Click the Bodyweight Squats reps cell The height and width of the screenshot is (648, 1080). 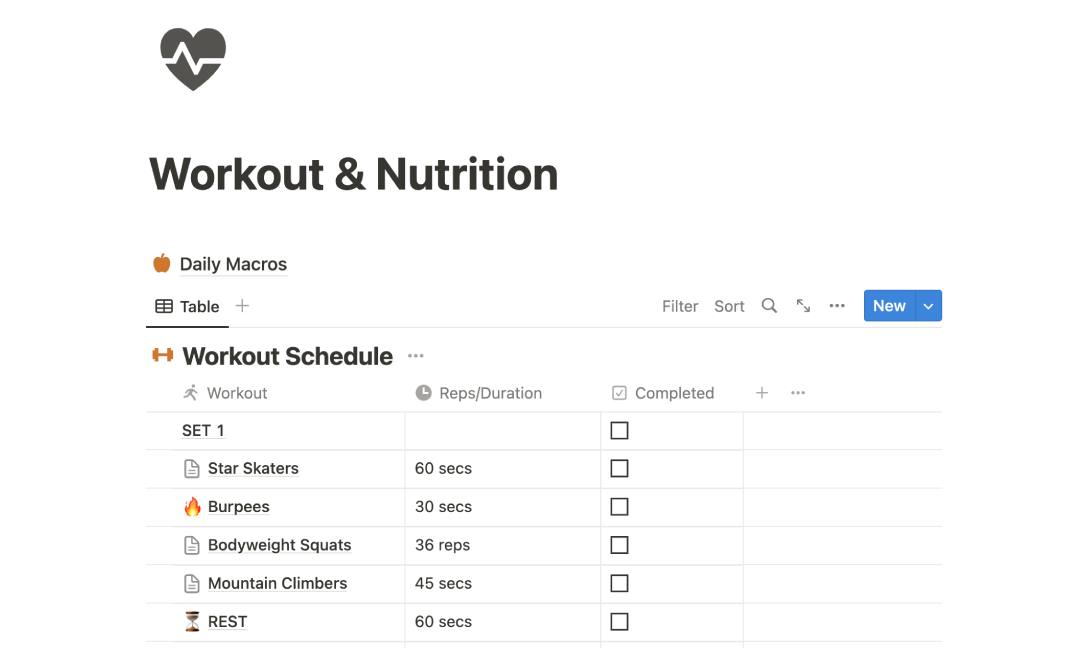pyautogui.click(x=500, y=545)
